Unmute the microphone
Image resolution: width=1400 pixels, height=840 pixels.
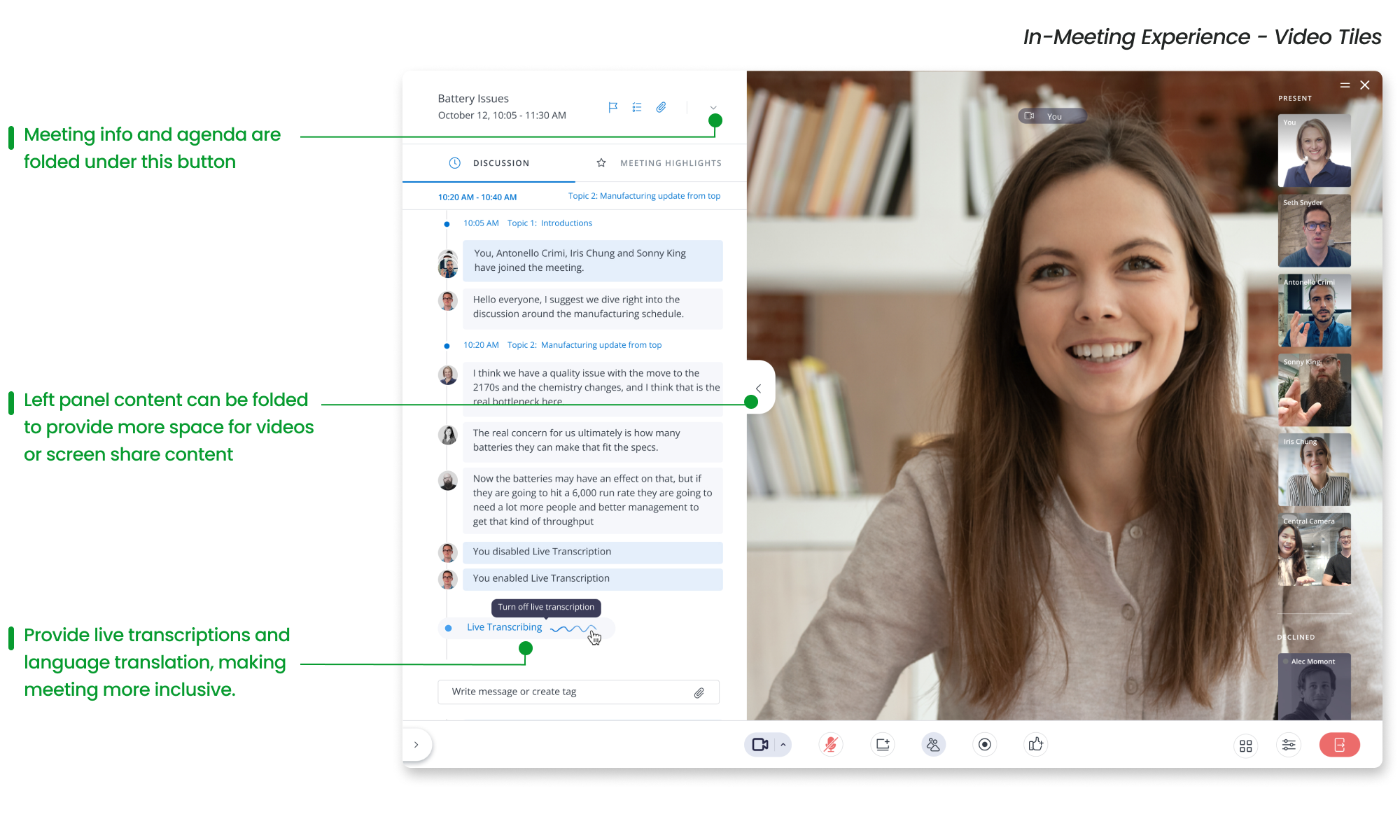pos(831,745)
